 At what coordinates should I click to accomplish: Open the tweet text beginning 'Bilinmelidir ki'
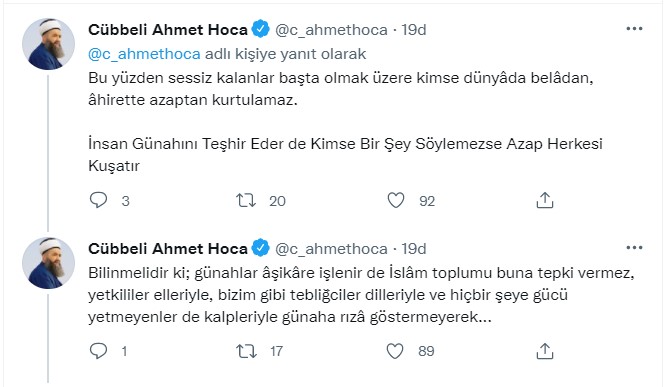(x=361, y=295)
